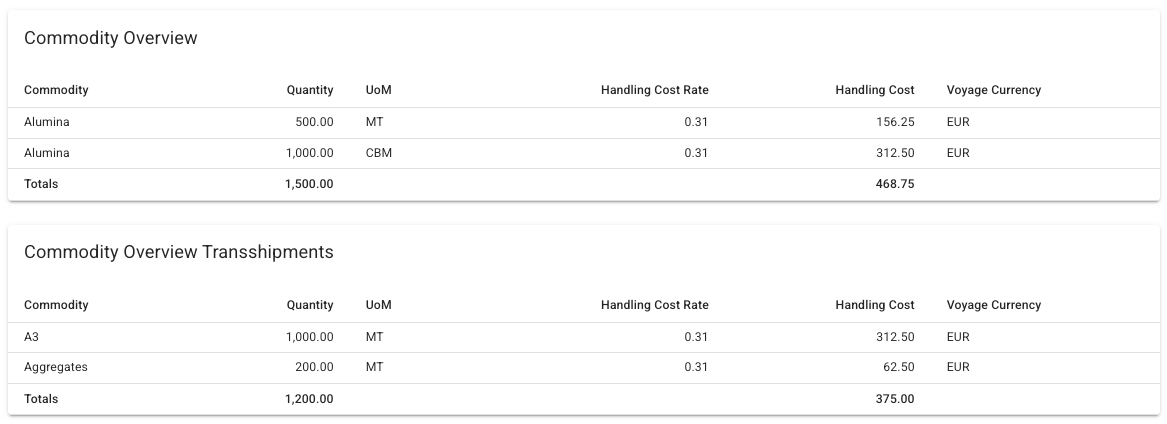Select the Alumina CBM row commodity cell

(47, 153)
